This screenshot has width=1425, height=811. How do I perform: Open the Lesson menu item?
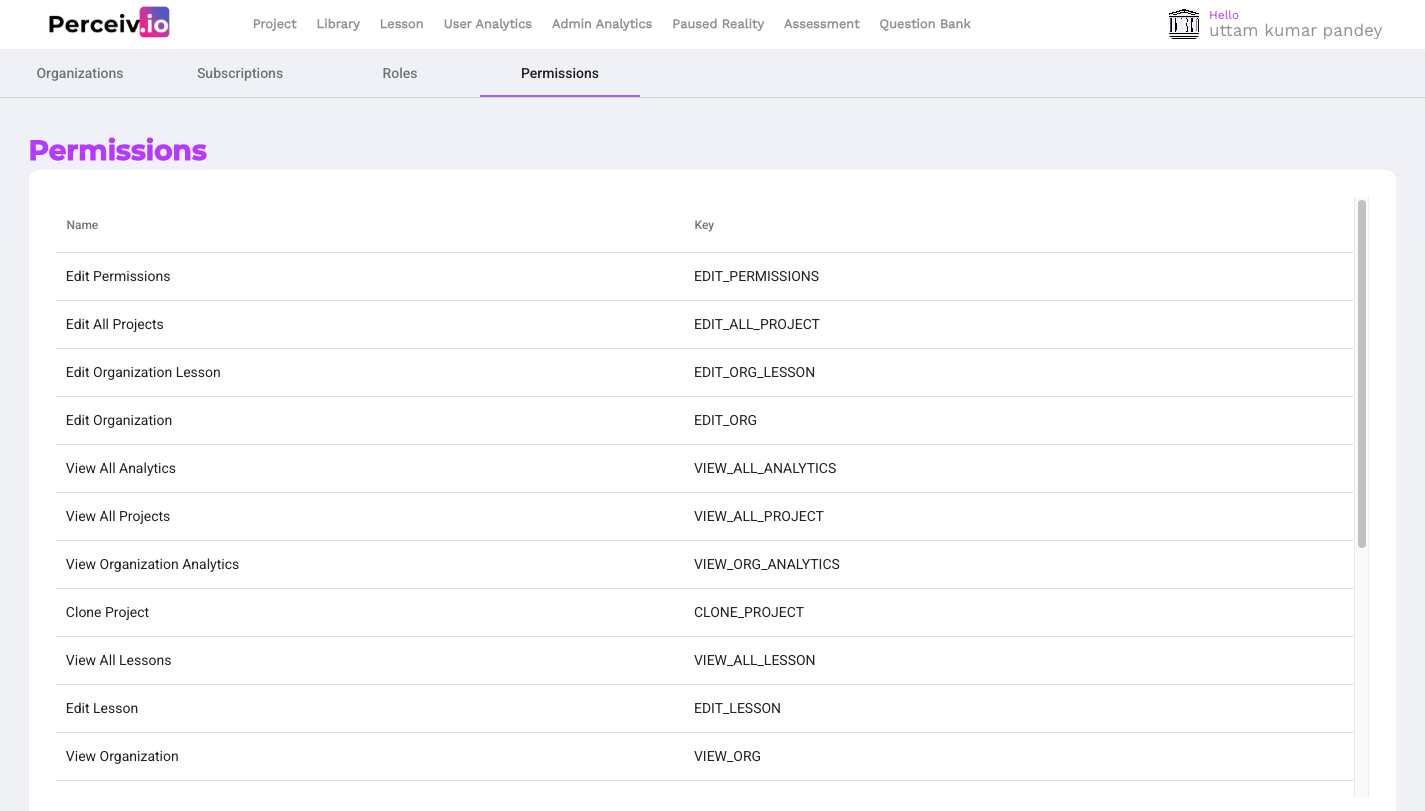[x=401, y=24]
